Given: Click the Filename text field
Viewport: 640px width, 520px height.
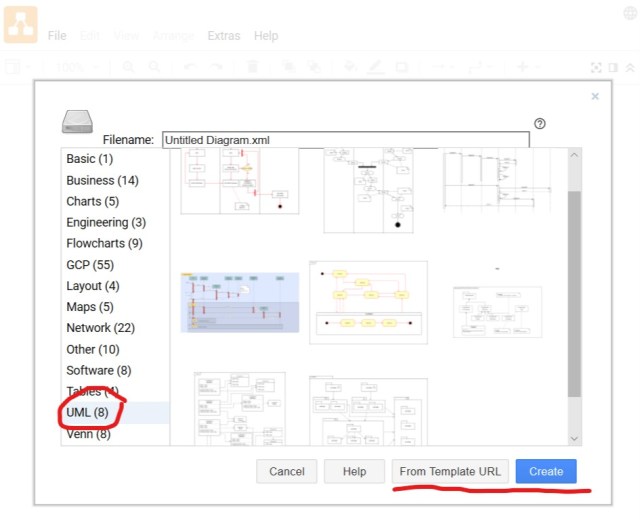Looking at the screenshot, I should pos(344,140).
